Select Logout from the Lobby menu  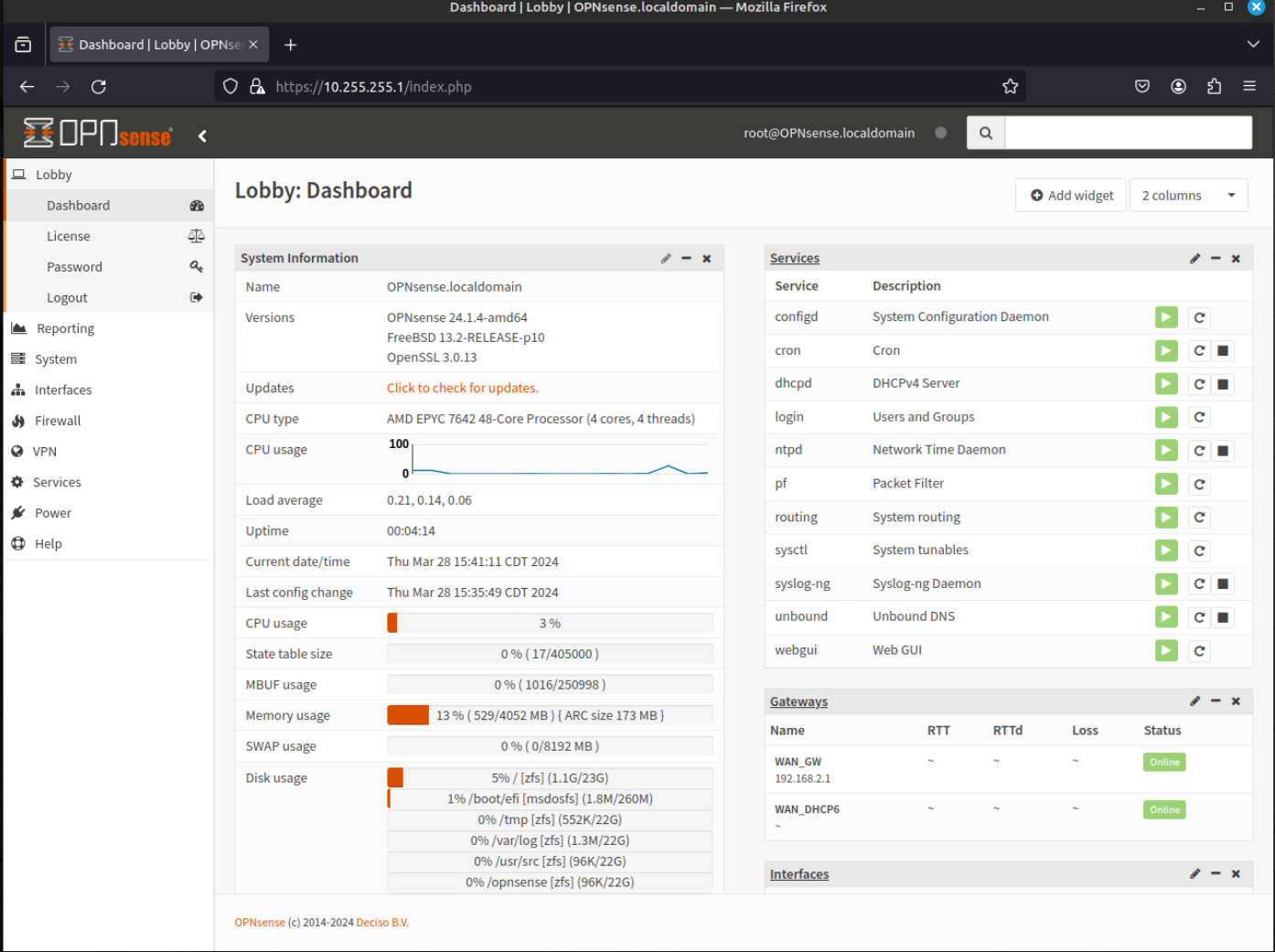pos(110,298)
